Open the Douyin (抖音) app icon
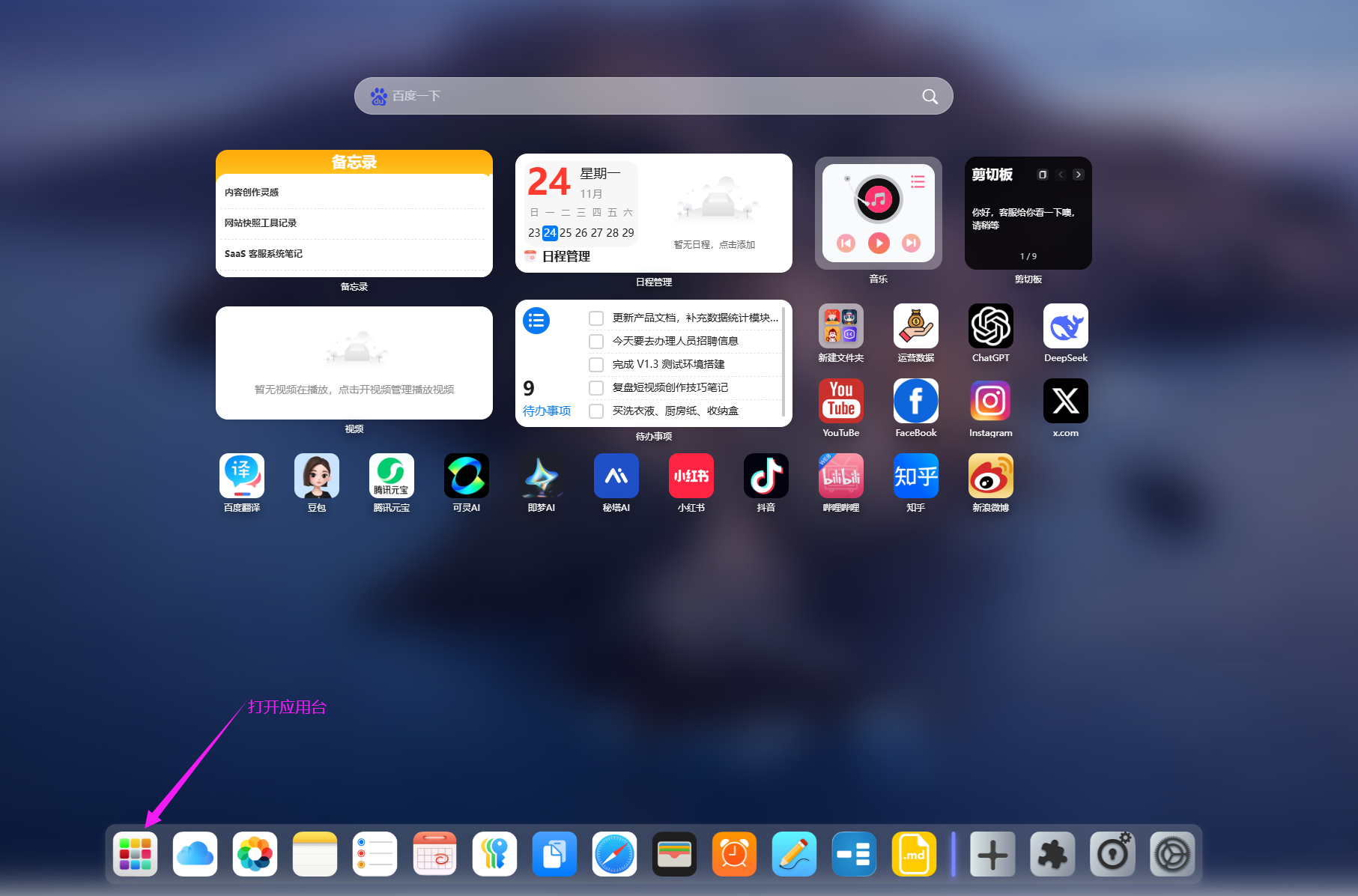Viewport: 1358px width, 896px height. 766,476
